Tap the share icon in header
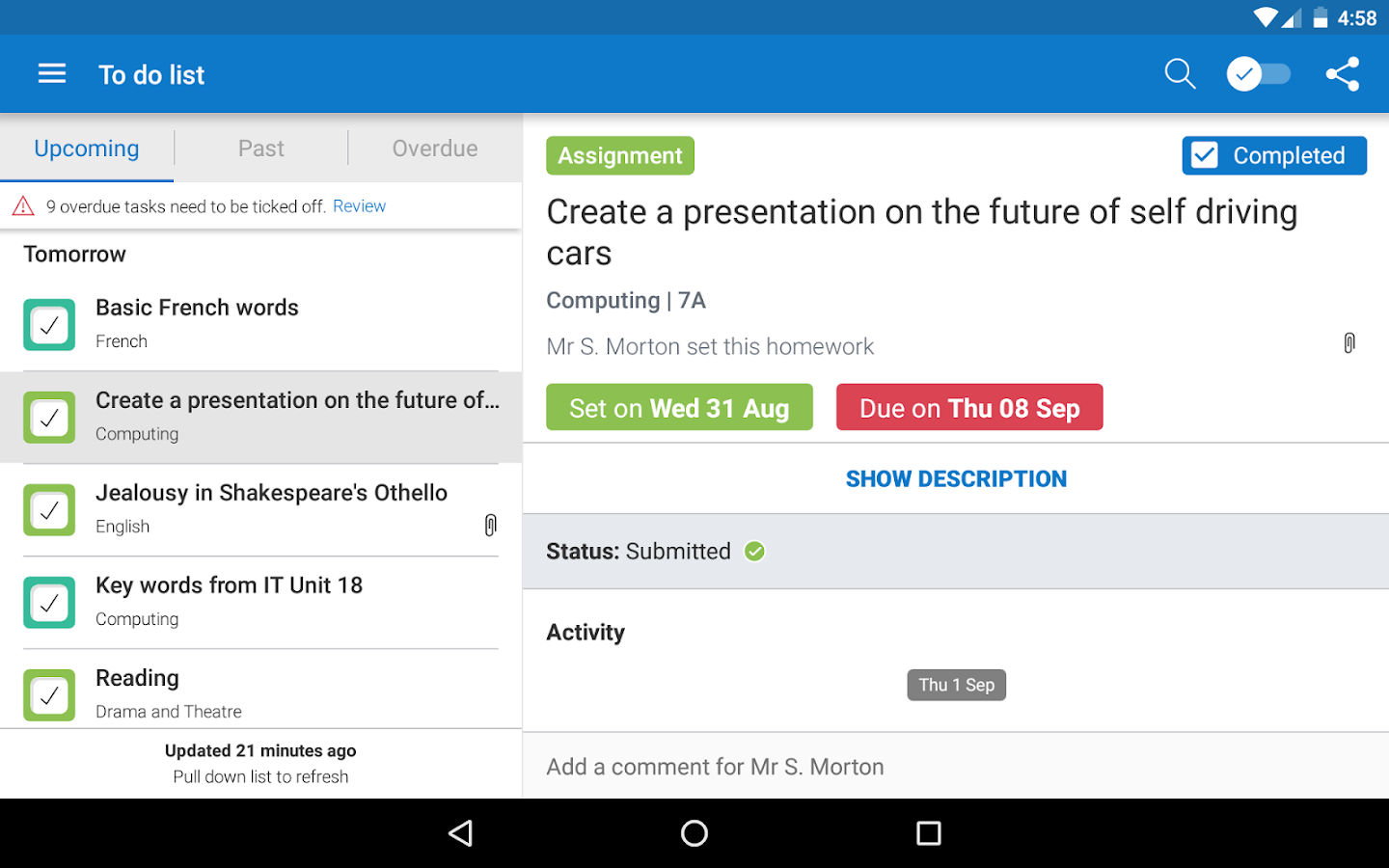 (x=1342, y=74)
